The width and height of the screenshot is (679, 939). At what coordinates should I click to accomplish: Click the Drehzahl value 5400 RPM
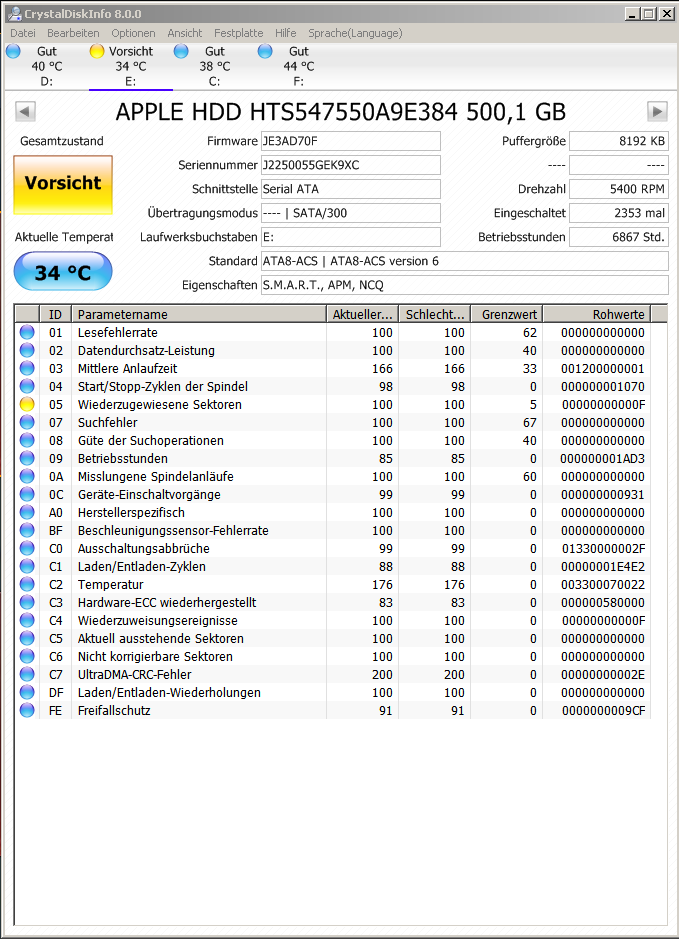(x=619, y=189)
